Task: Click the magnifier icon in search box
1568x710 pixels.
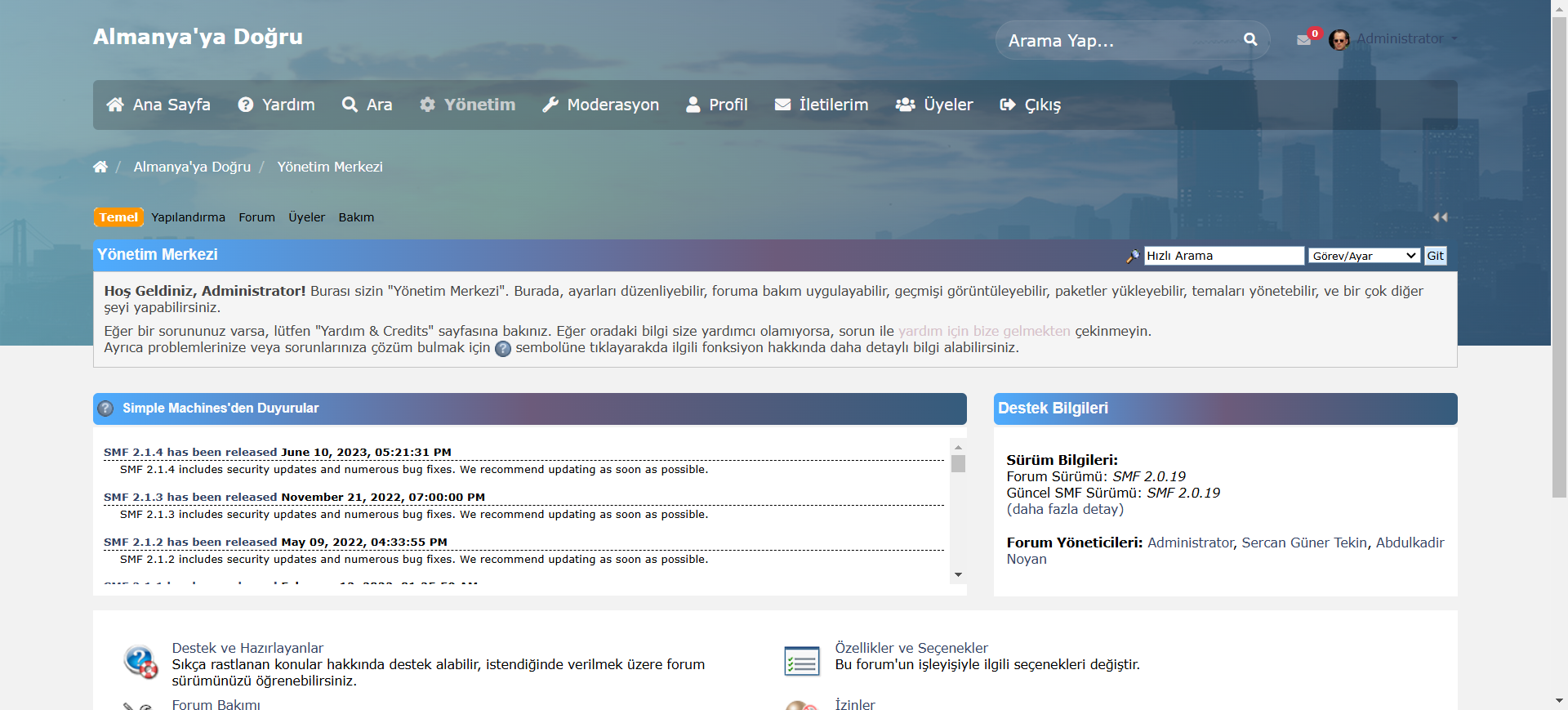Action: pos(1249,39)
